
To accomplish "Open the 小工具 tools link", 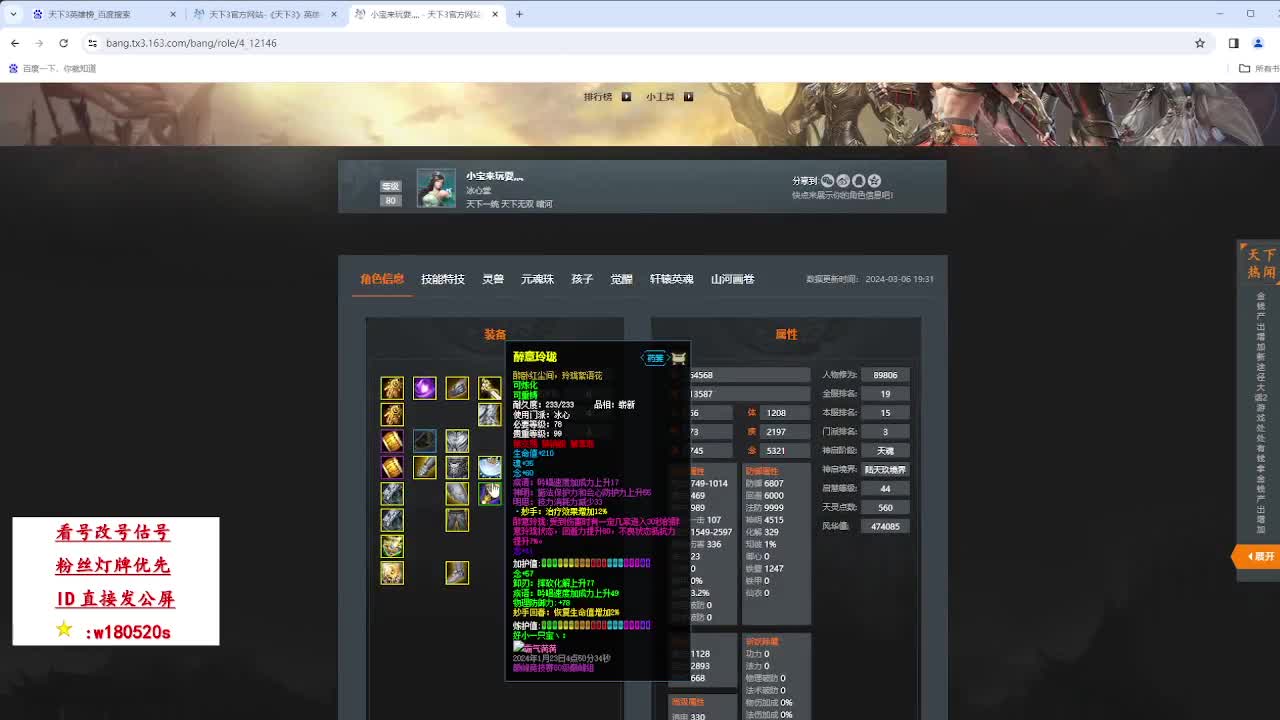I will pos(660,97).
